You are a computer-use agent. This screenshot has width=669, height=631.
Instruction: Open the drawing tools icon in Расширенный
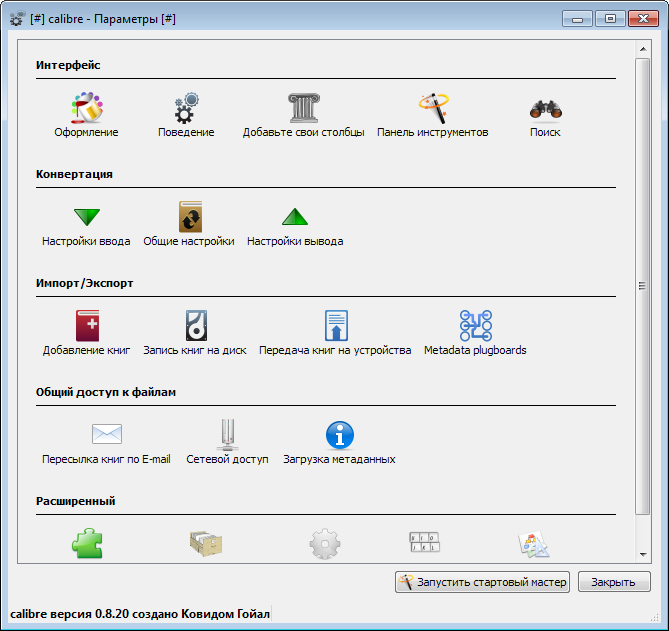[534, 544]
